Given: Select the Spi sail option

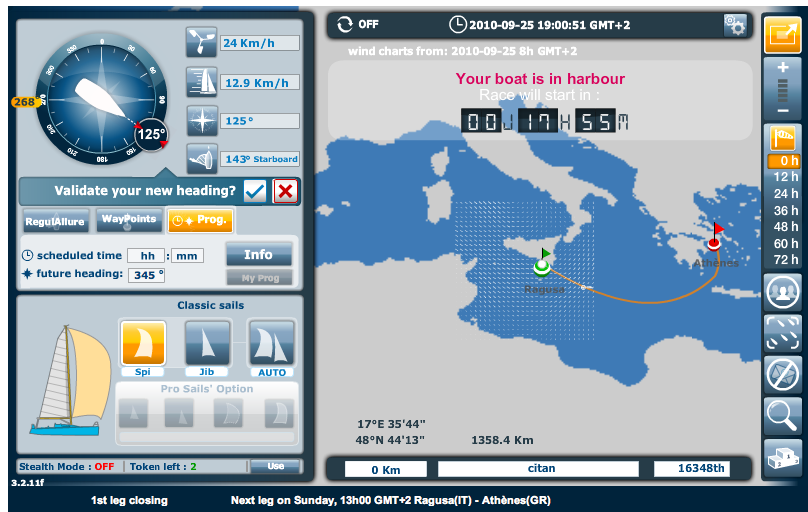Looking at the screenshot, I should (143, 346).
